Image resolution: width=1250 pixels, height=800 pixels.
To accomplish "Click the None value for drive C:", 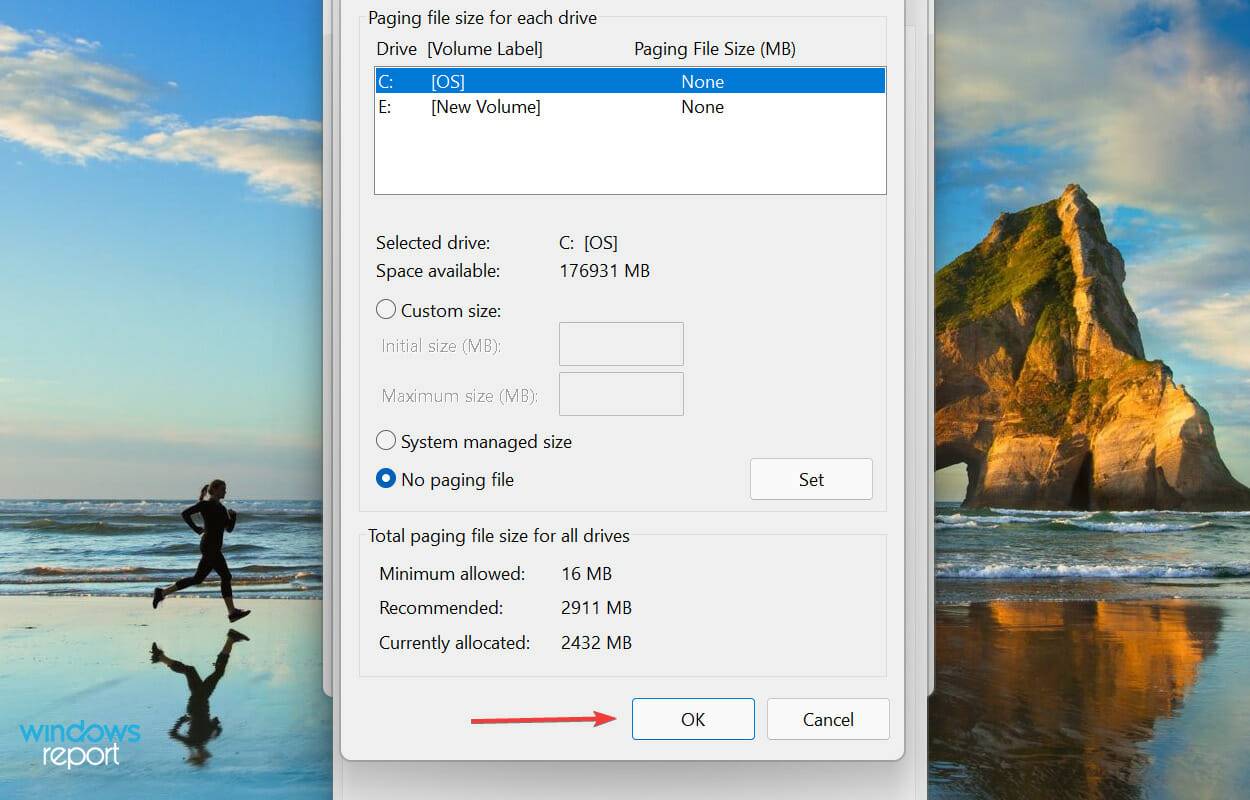I will [703, 81].
